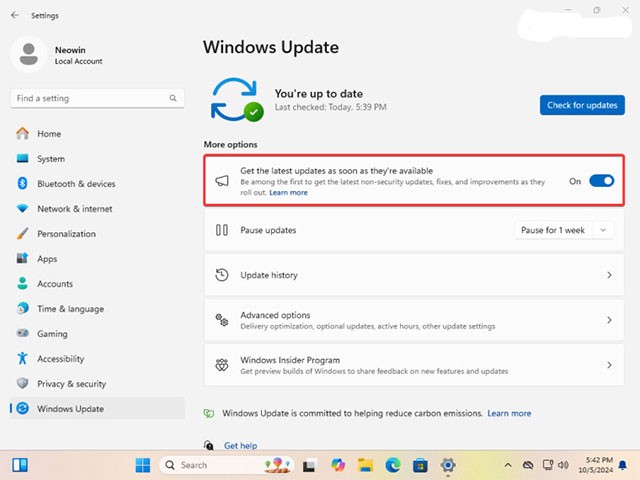Click the megaphone icon for latest updates

pyautogui.click(x=222, y=181)
